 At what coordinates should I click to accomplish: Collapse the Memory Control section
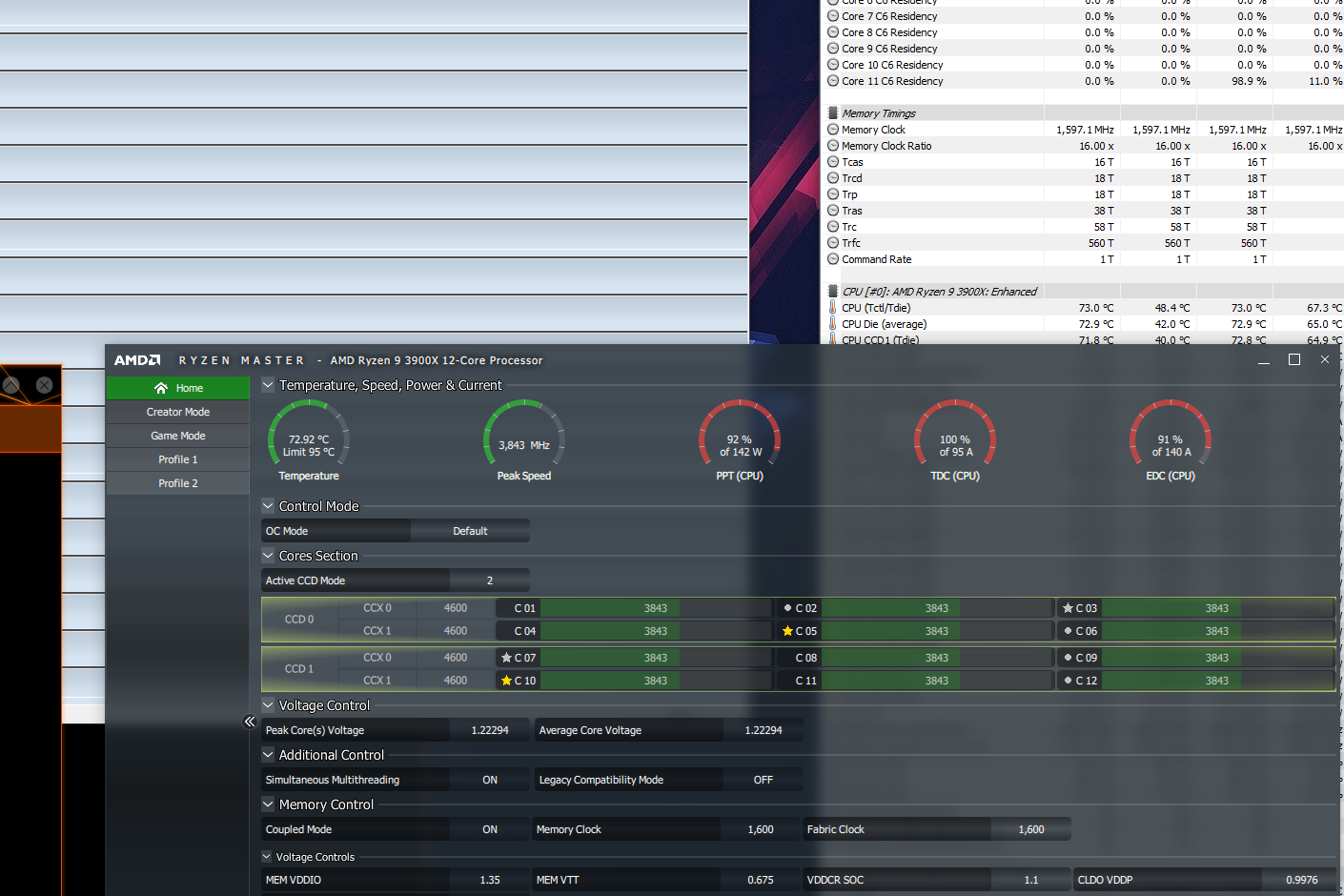(x=268, y=804)
